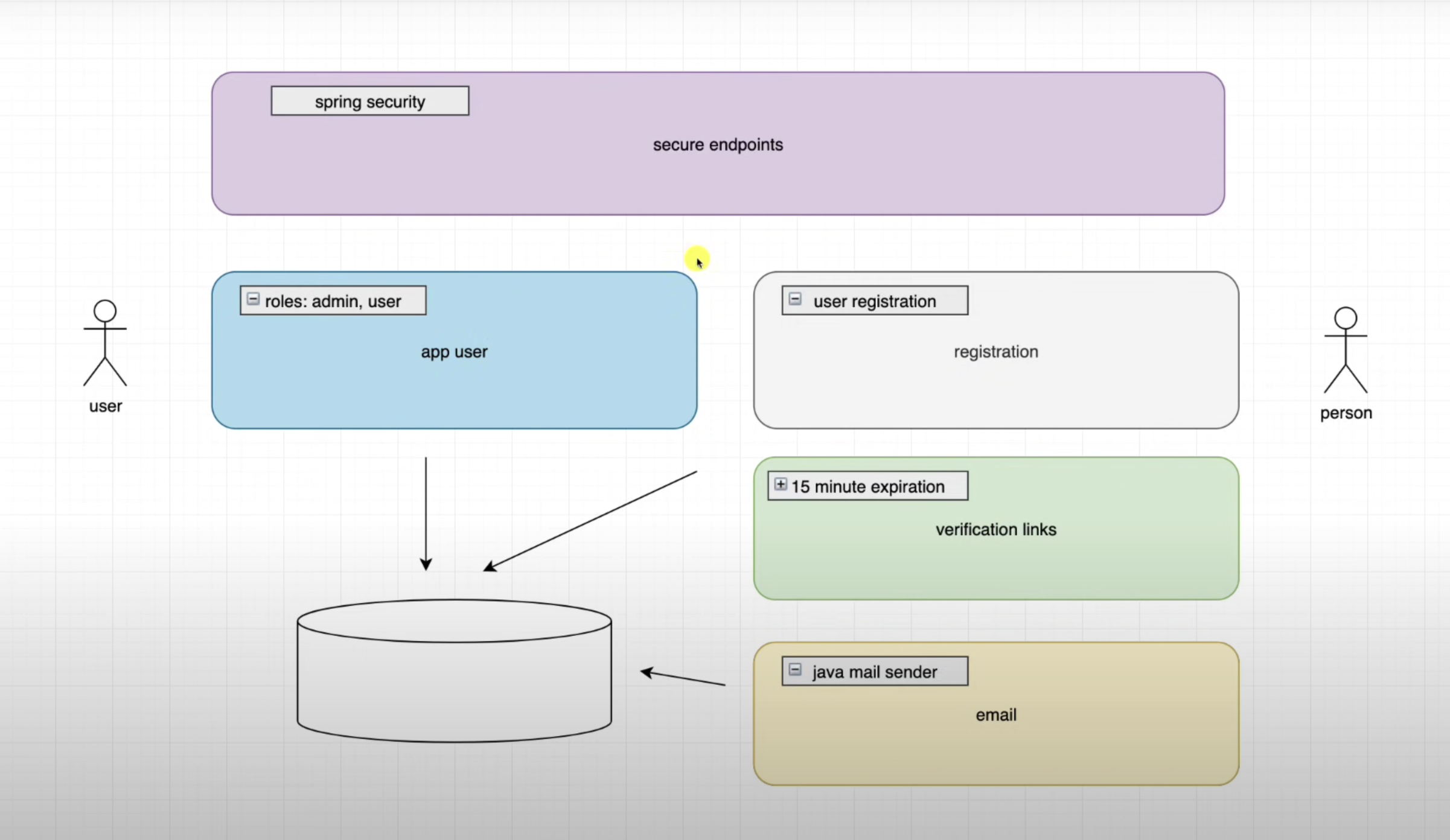Click the plus box on 15 minute expiration

click(780, 483)
